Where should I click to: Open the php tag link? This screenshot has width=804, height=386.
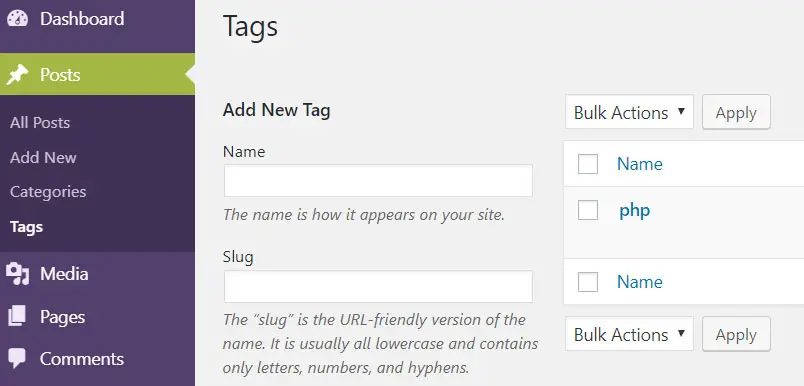(x=635, y=211)
